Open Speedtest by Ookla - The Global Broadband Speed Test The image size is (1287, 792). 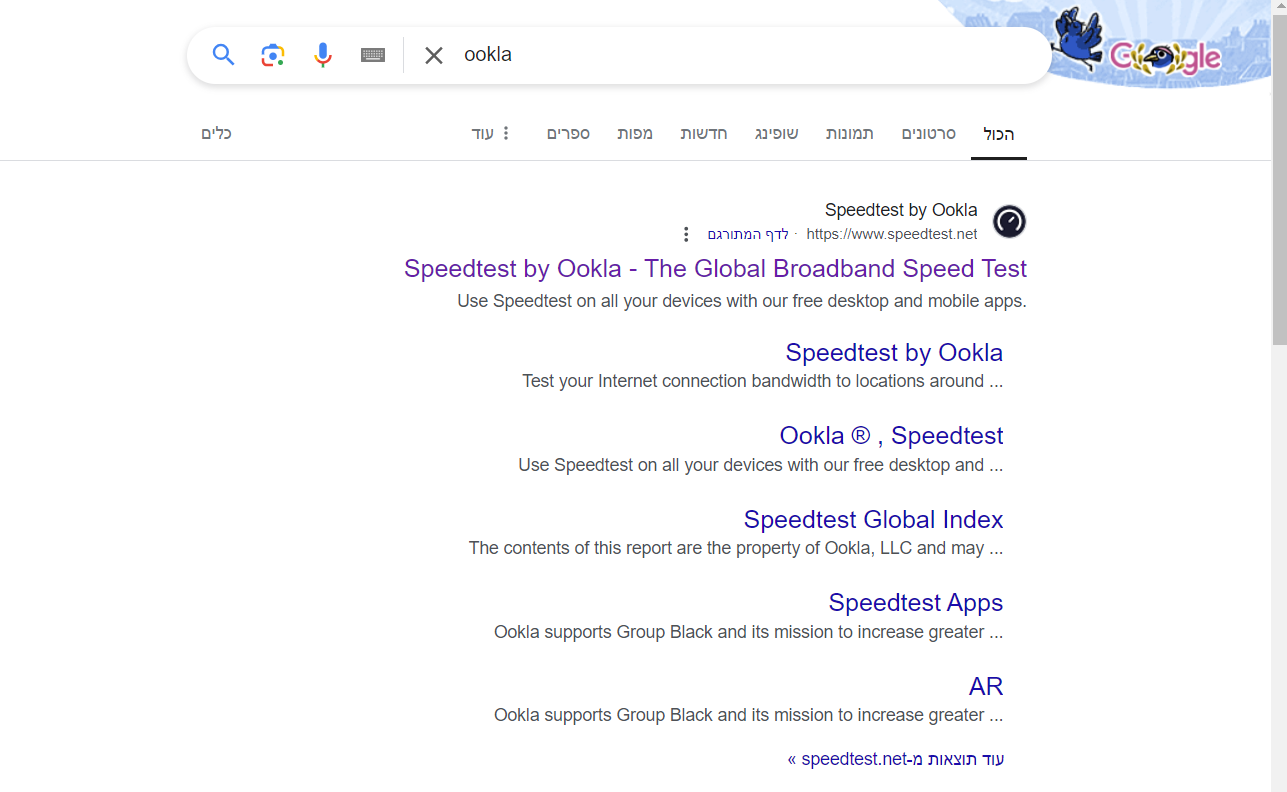(715, 269)
